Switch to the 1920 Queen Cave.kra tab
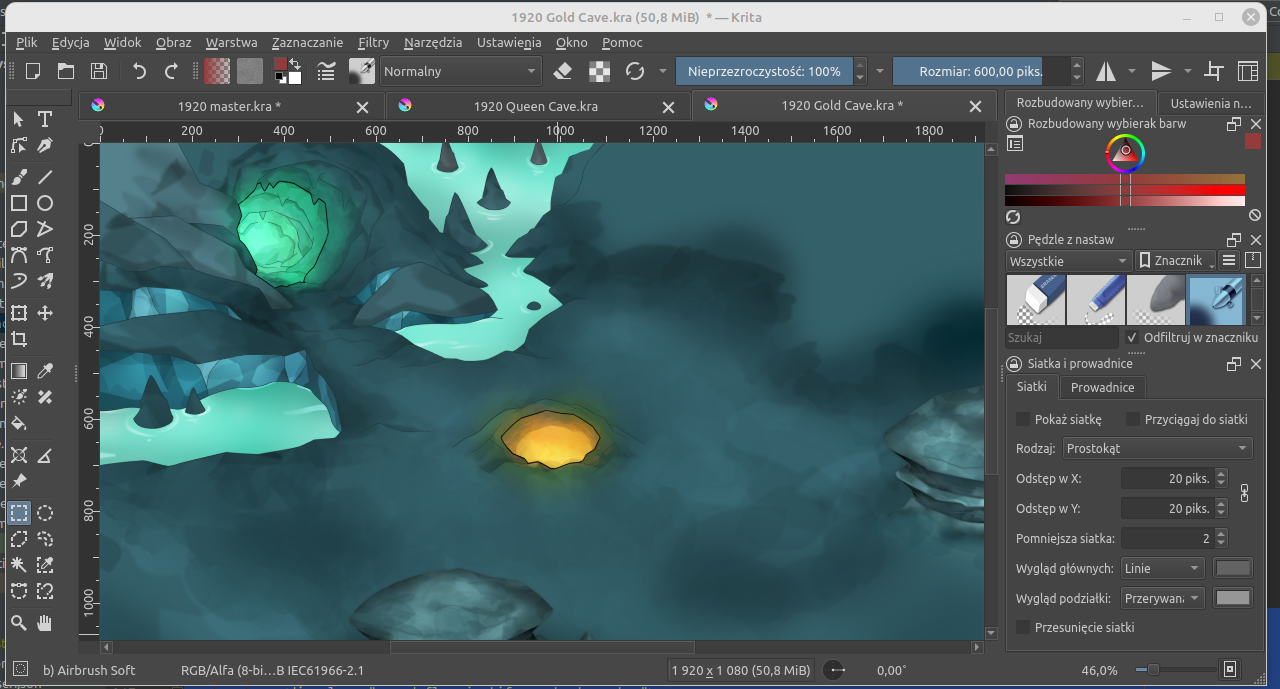Image resolution: width=1280 pixels, height=689 pixels. tap(535, 106)
